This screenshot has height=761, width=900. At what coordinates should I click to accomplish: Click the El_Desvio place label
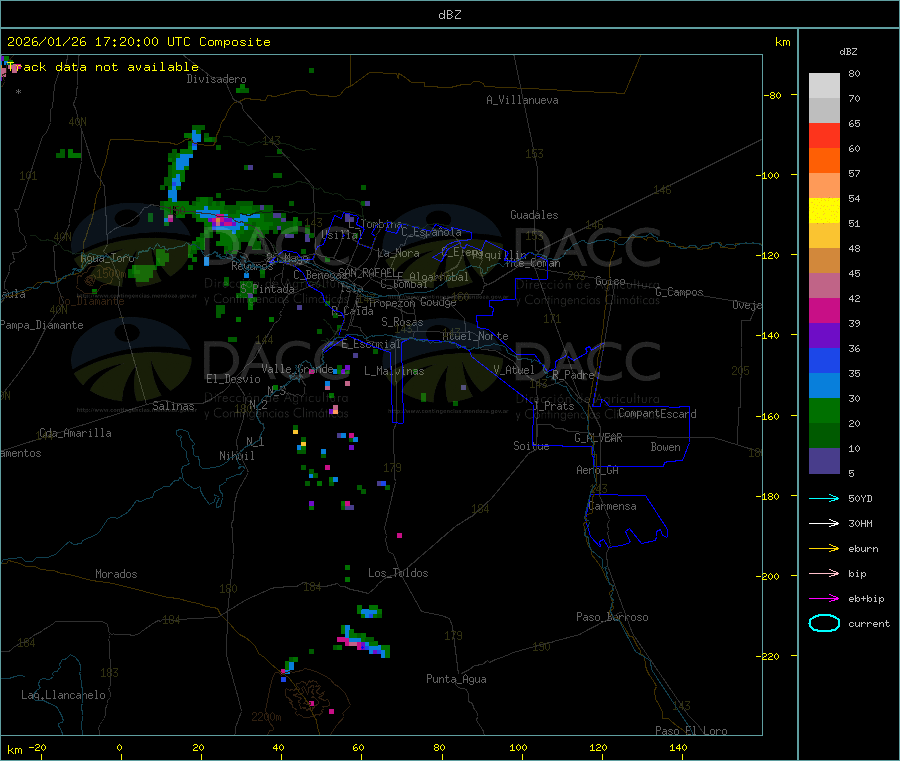point(233,379)
